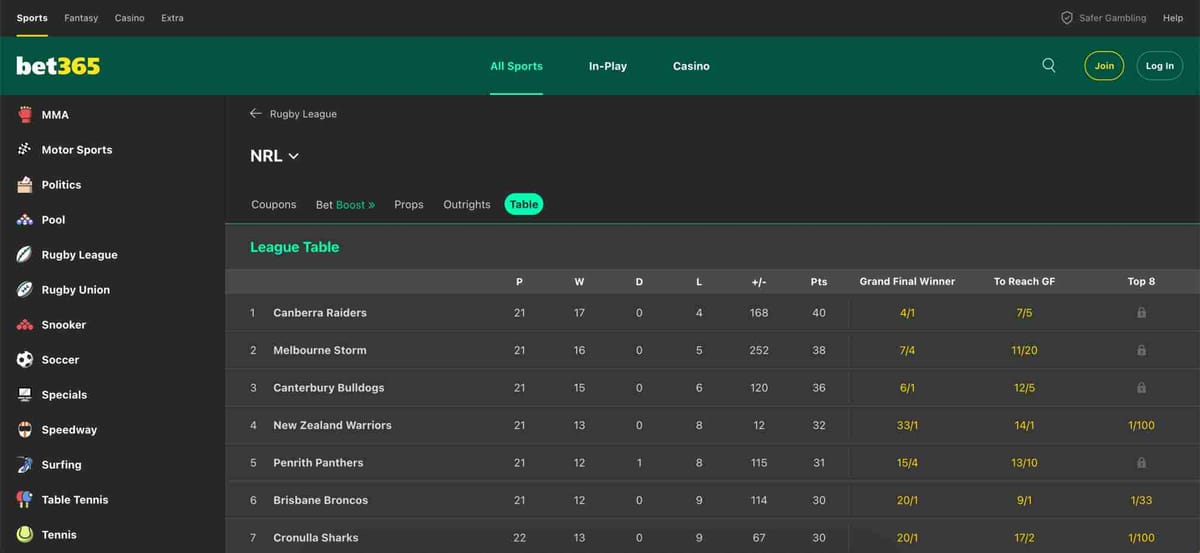Select Melbourne Storm 11/20 To Reach GF odds
Viewport: 1200px width, 553px height.
click(1024, 350)
